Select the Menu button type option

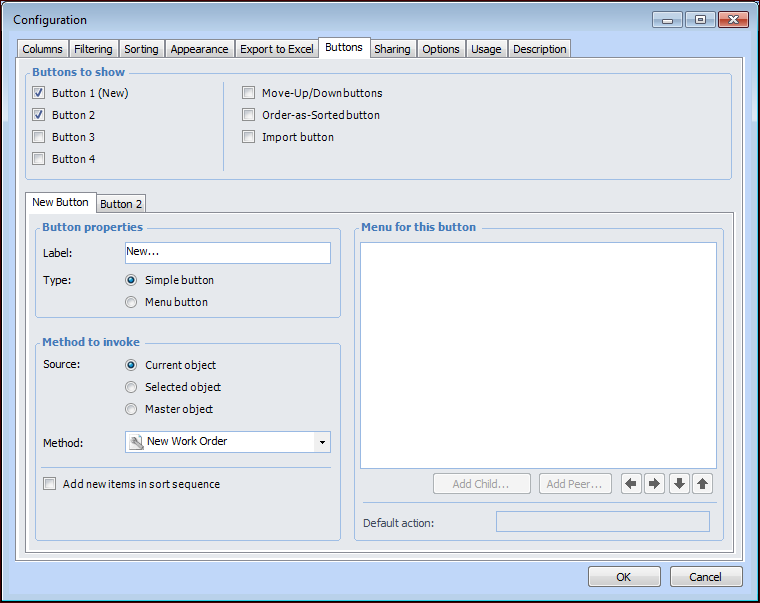pos(131,302)
